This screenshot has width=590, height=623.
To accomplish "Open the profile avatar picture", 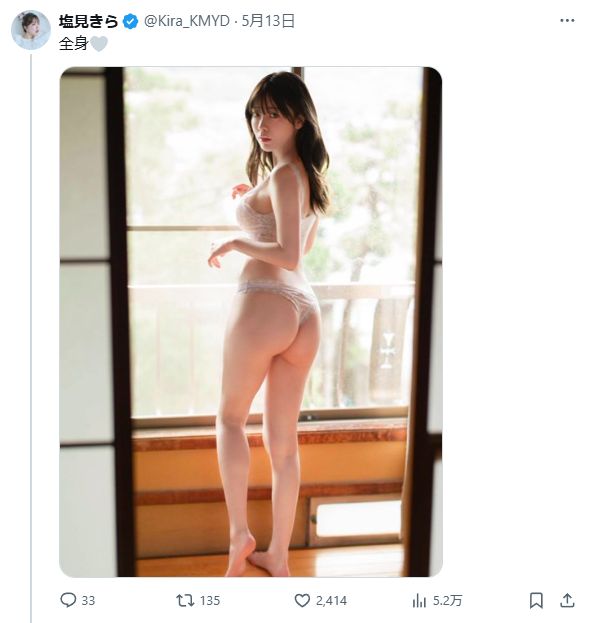I will pos(31,30).
